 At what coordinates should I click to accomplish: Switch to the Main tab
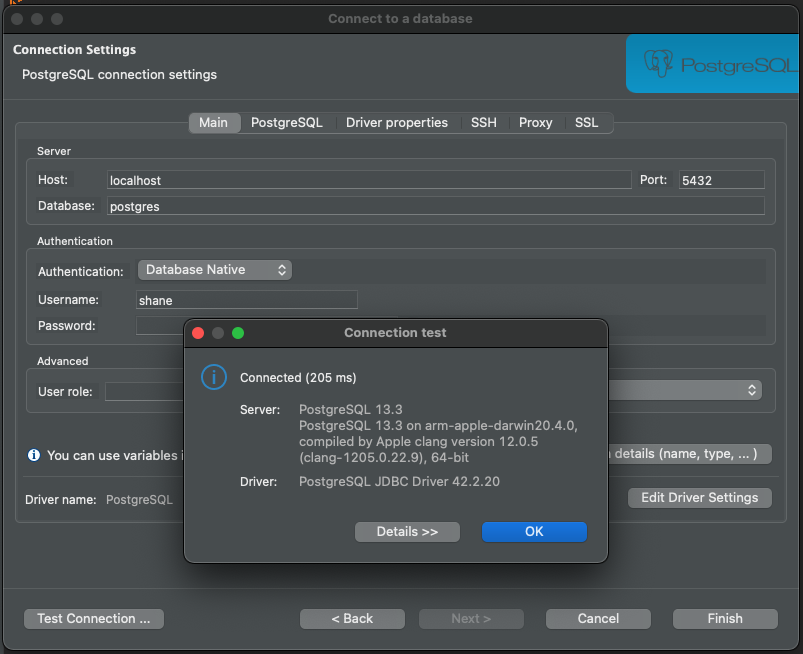[x=214, y=123]
